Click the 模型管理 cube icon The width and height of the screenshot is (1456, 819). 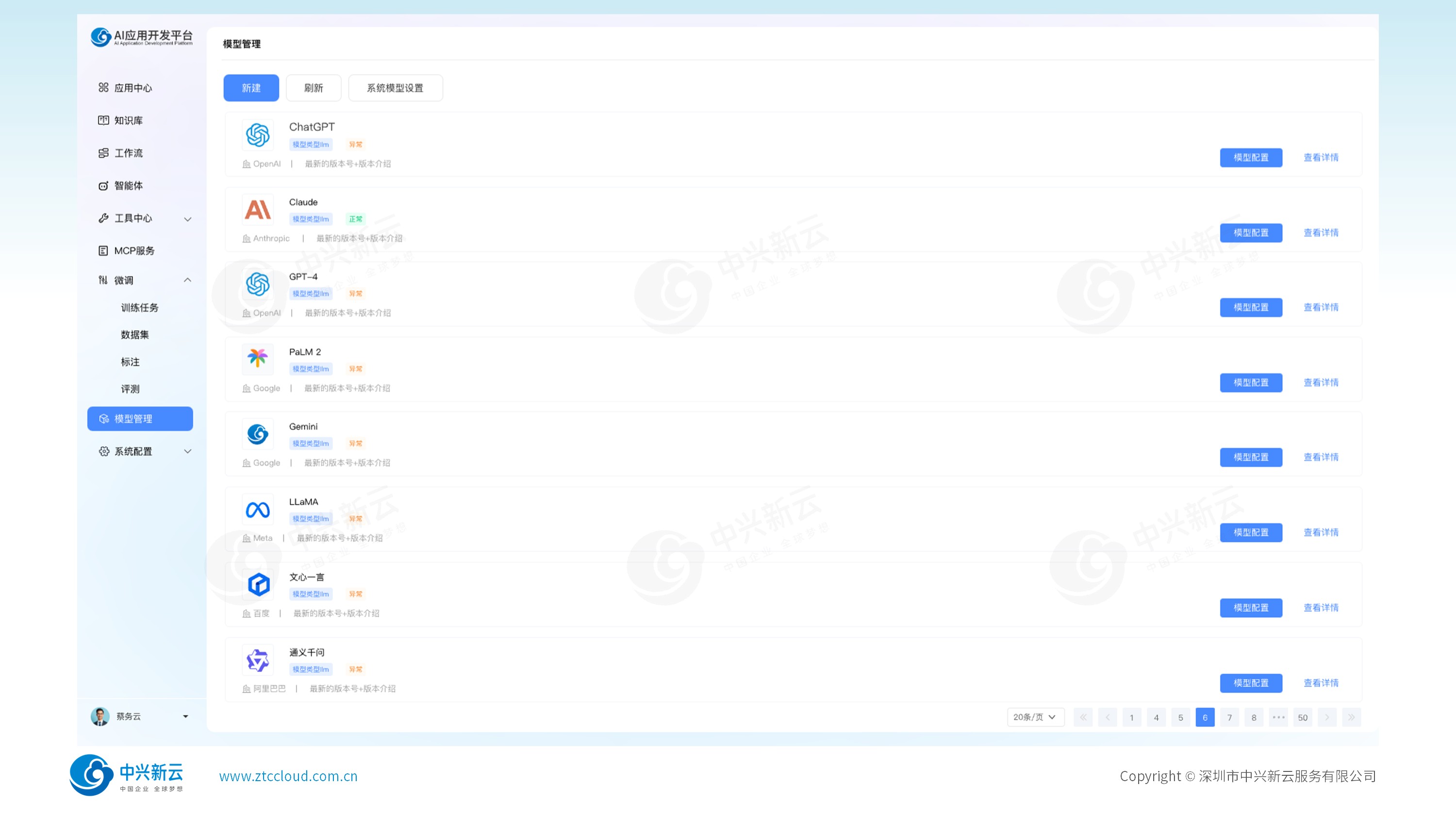[x=104, y=419]
